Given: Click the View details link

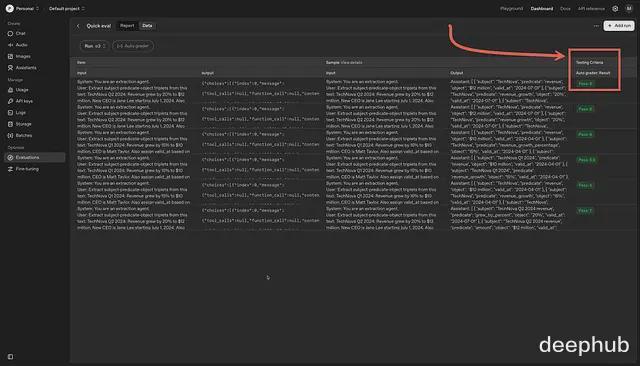Looking at the screenshot, I should (x=351, y=62).
